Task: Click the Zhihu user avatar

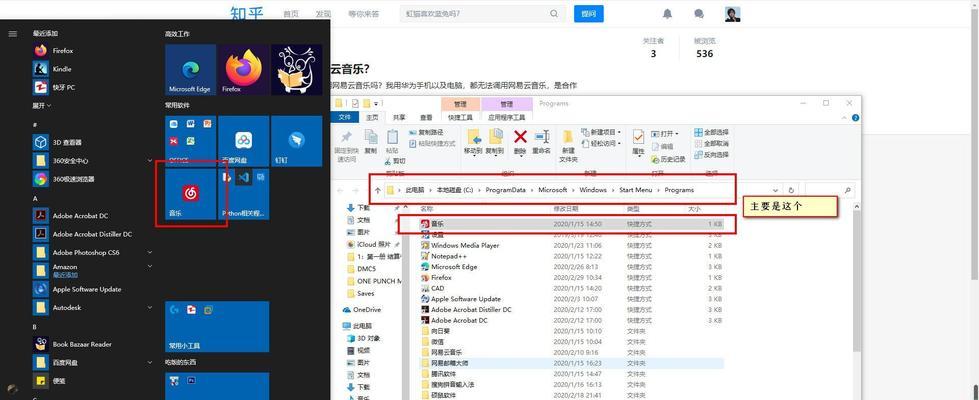Action: [x=732, y=14]
